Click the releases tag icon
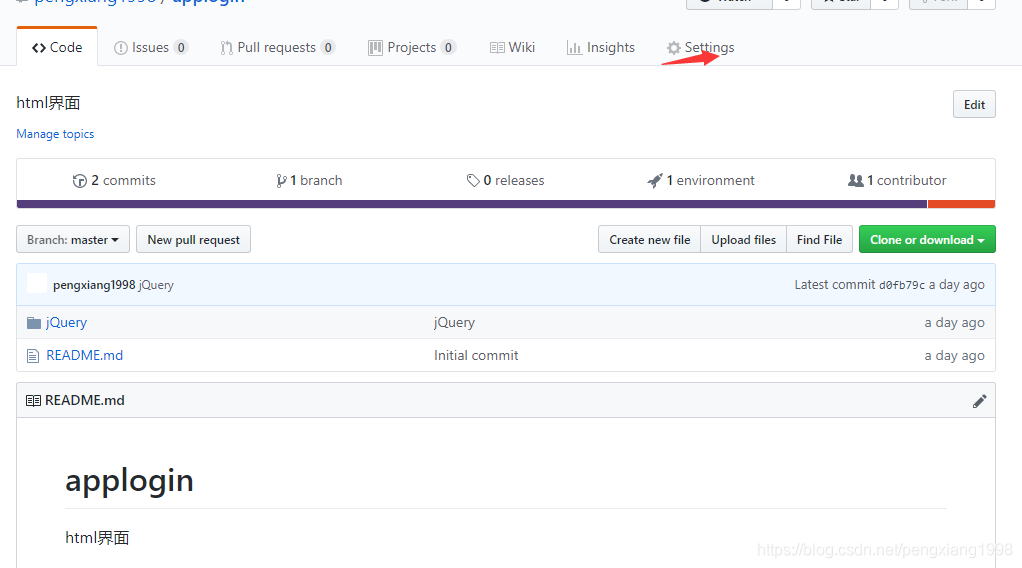 pos(473,181)
